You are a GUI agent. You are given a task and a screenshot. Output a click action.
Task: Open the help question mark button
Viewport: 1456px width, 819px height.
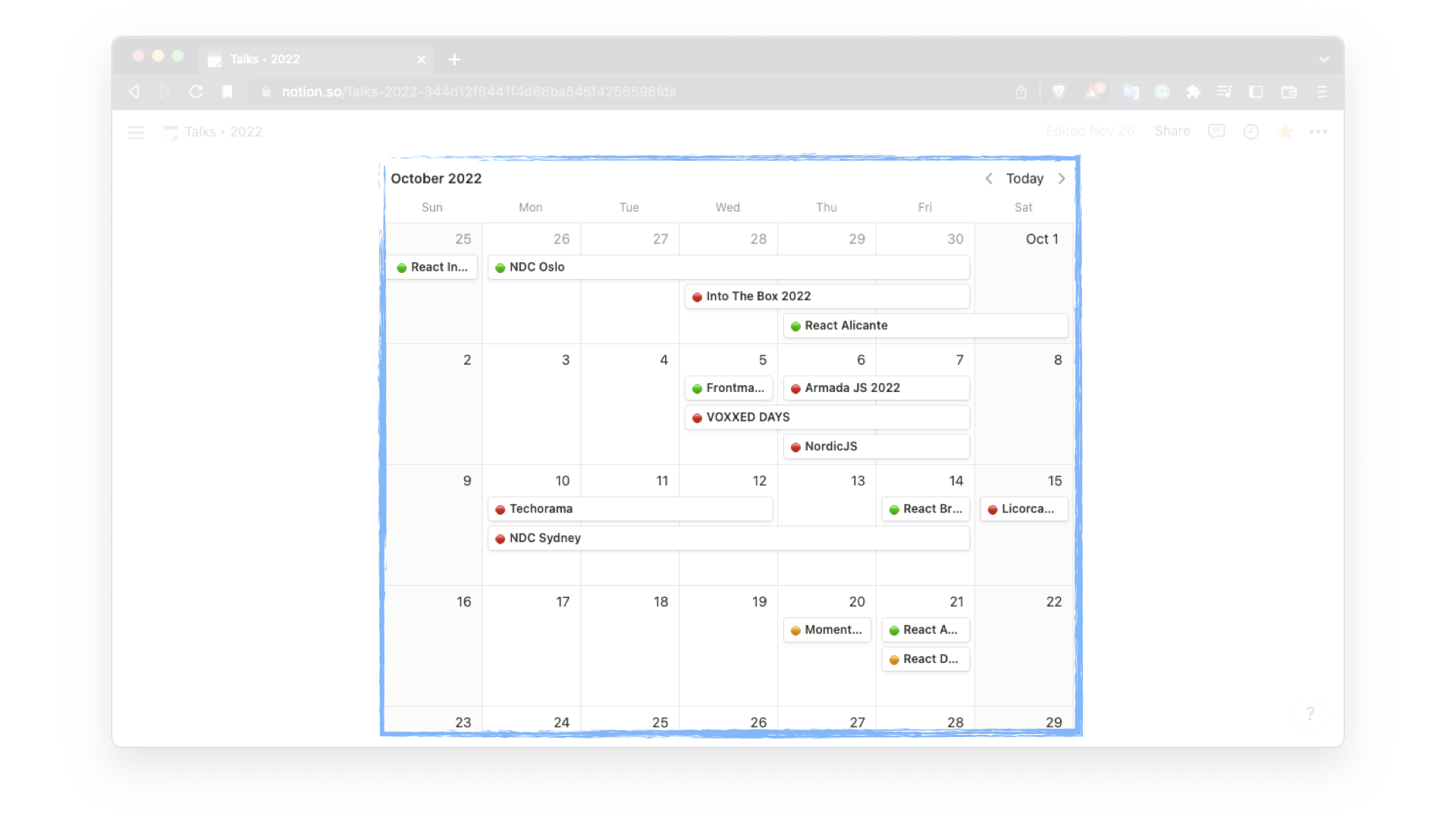pyautogui.click(x=1310, y=713)
